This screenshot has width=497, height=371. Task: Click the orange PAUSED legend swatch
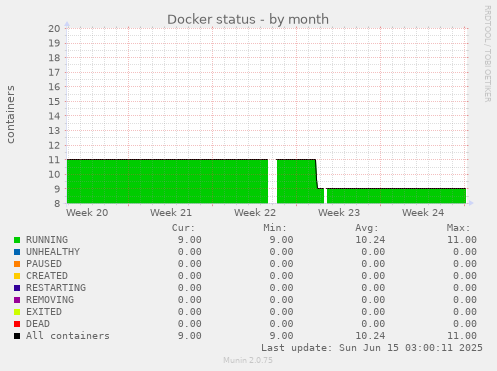coord(17,264)
